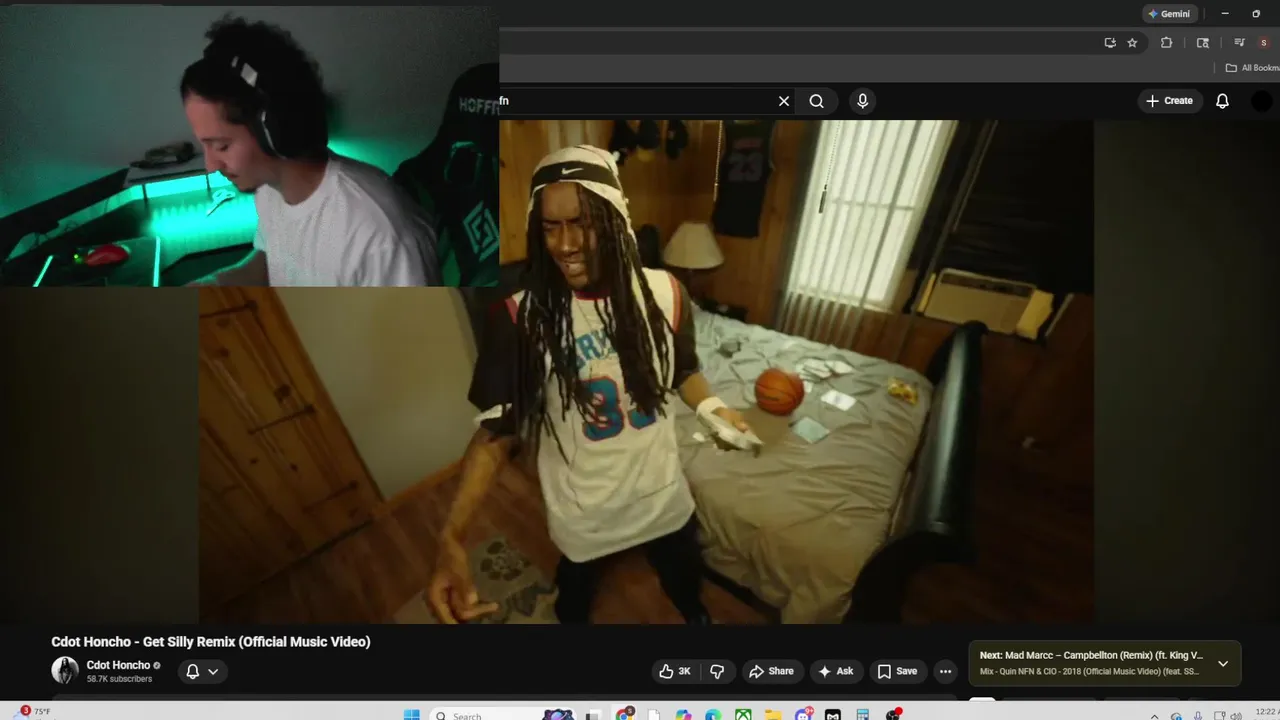Click 58.7K subscribers text
Image resolution: width=1280 pixels, height=720 pixels.
point(119,679)
